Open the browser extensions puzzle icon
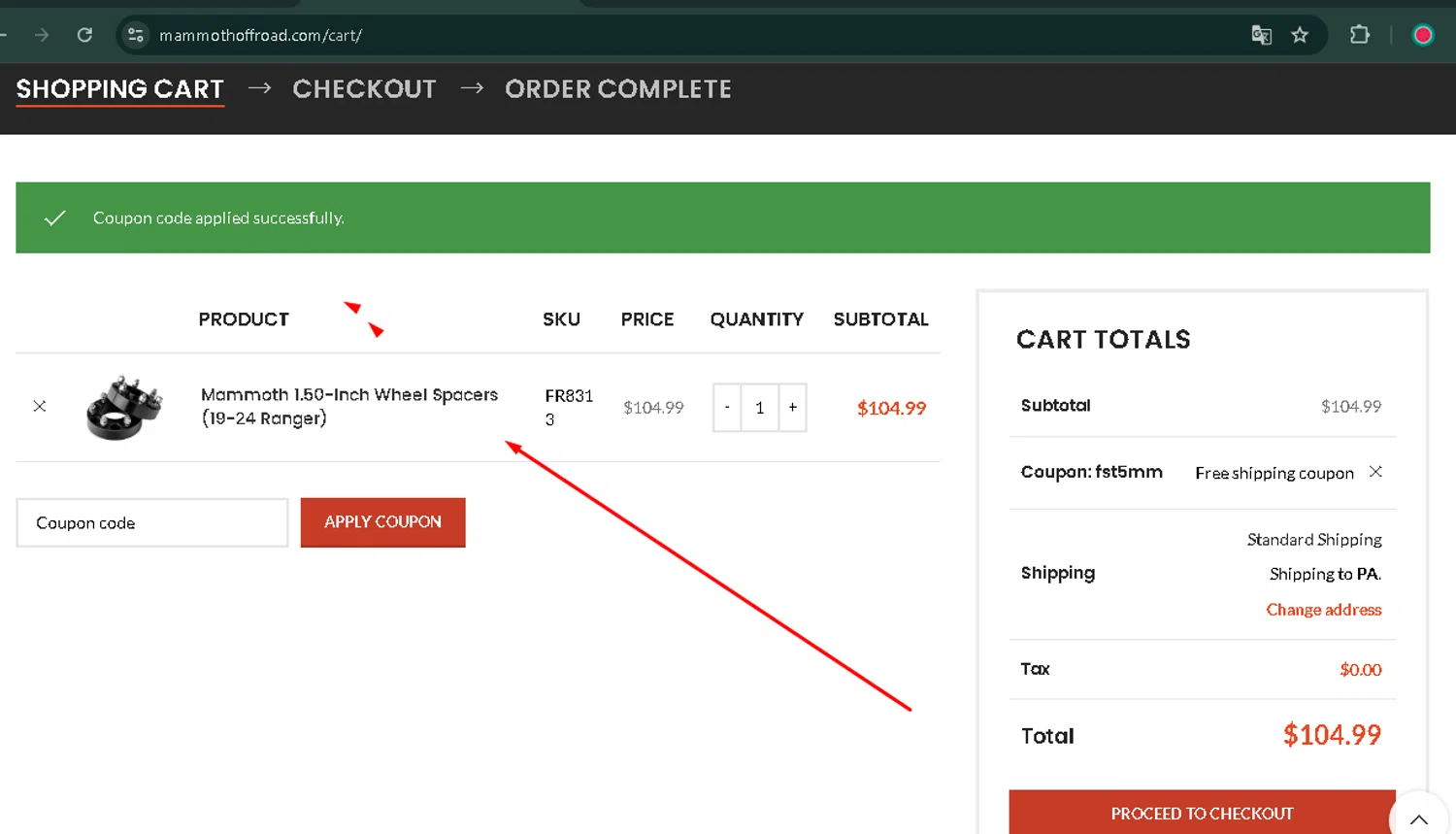The width and height of the screenshot is (1456, 834). (1360, 35)
